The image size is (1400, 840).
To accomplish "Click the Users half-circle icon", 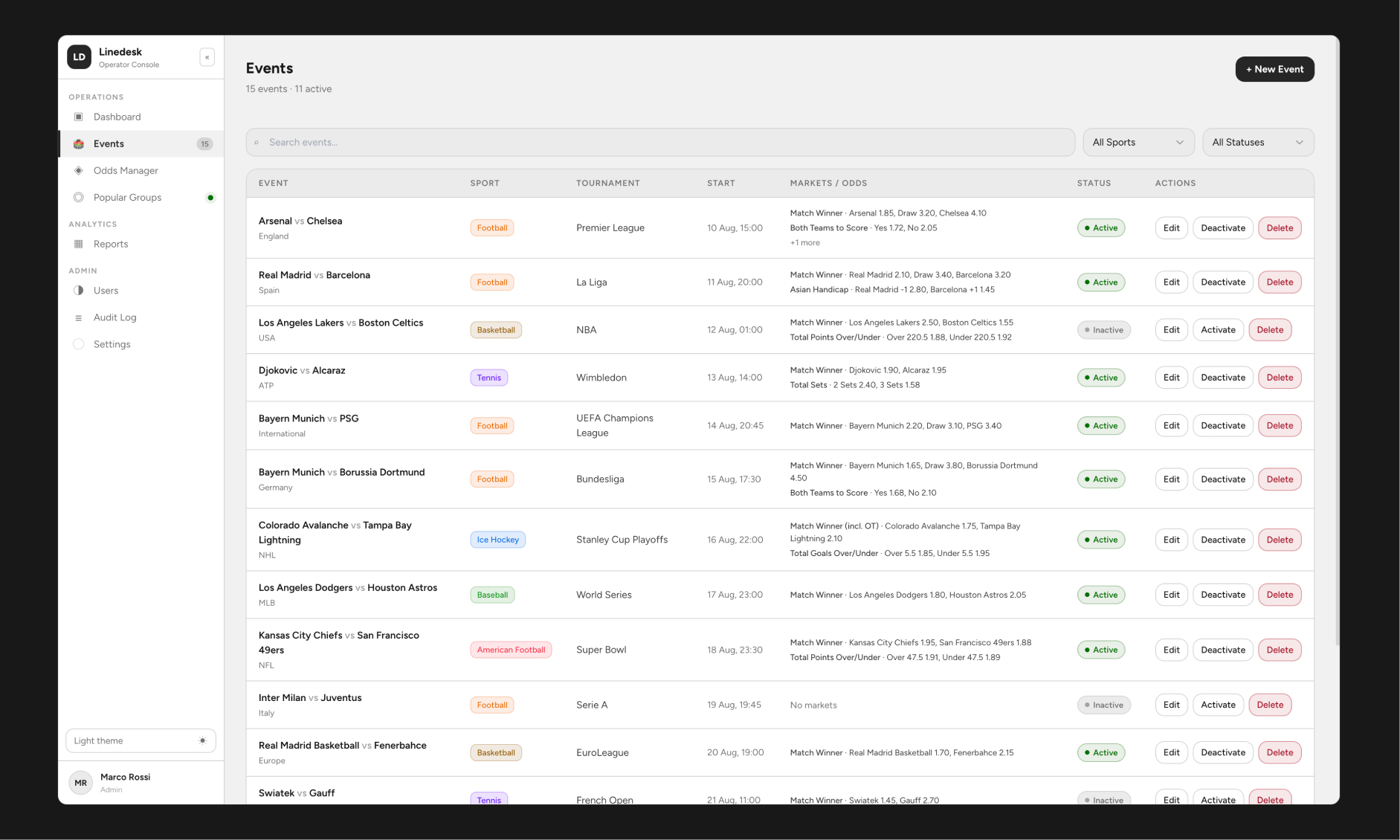I will (79, 291).
